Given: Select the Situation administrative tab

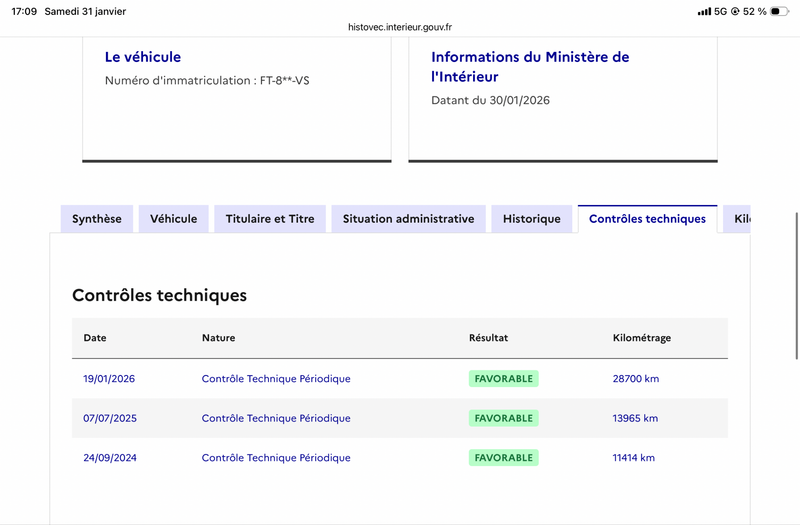Looking at the screenshot, I should [408, 219].
